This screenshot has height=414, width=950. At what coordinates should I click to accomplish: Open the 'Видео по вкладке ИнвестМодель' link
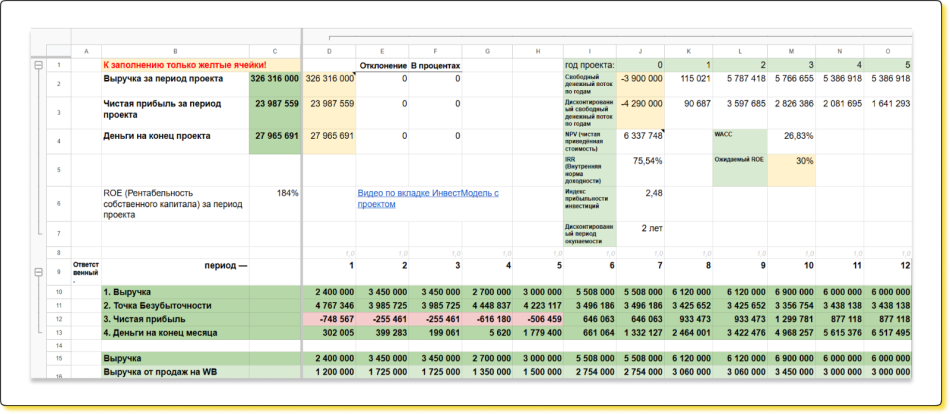pos(428,198)
